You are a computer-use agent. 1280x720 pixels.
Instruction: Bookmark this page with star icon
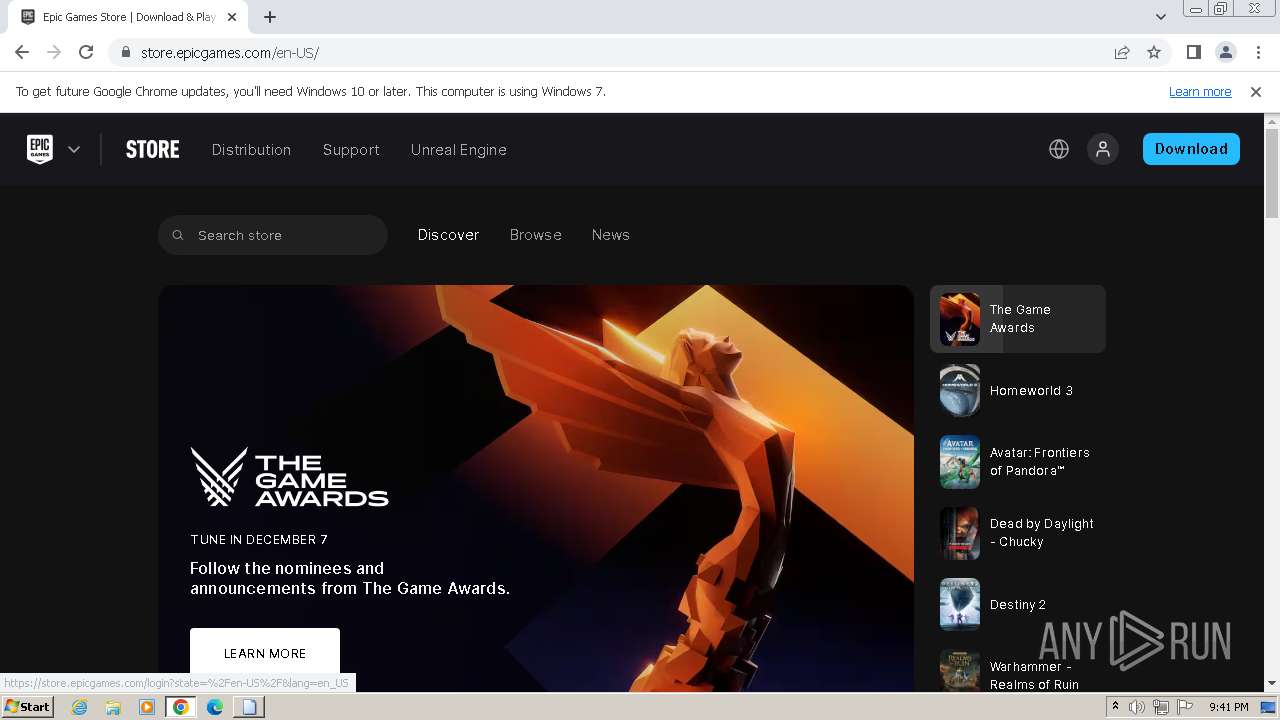1154,52
